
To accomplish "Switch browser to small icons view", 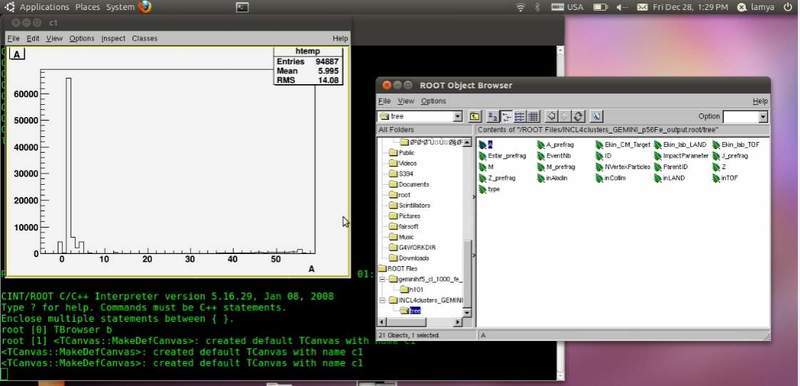I will coord(506,117).
